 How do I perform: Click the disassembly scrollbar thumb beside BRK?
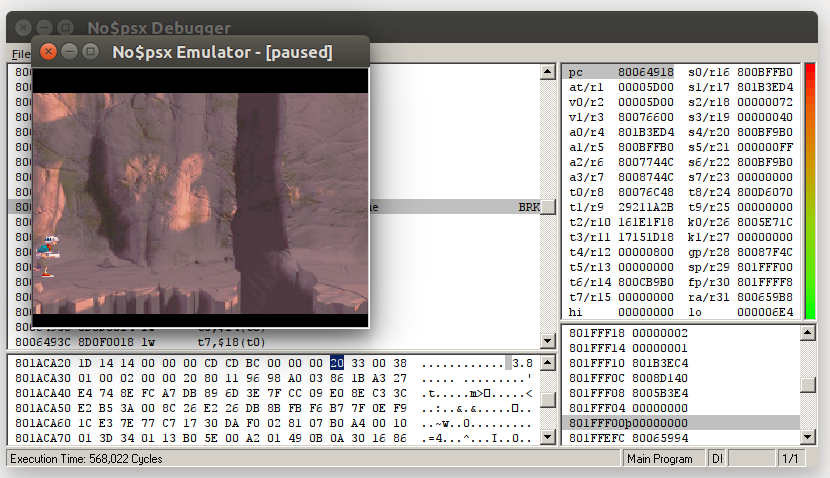(x=548, y=207)
